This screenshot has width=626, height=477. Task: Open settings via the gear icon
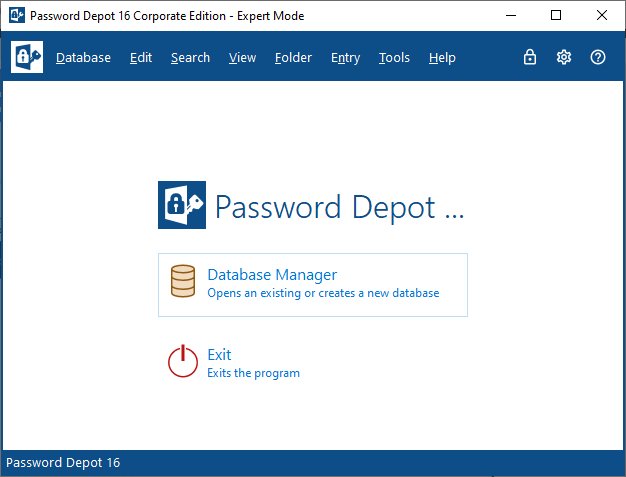(x=564, y=57)
